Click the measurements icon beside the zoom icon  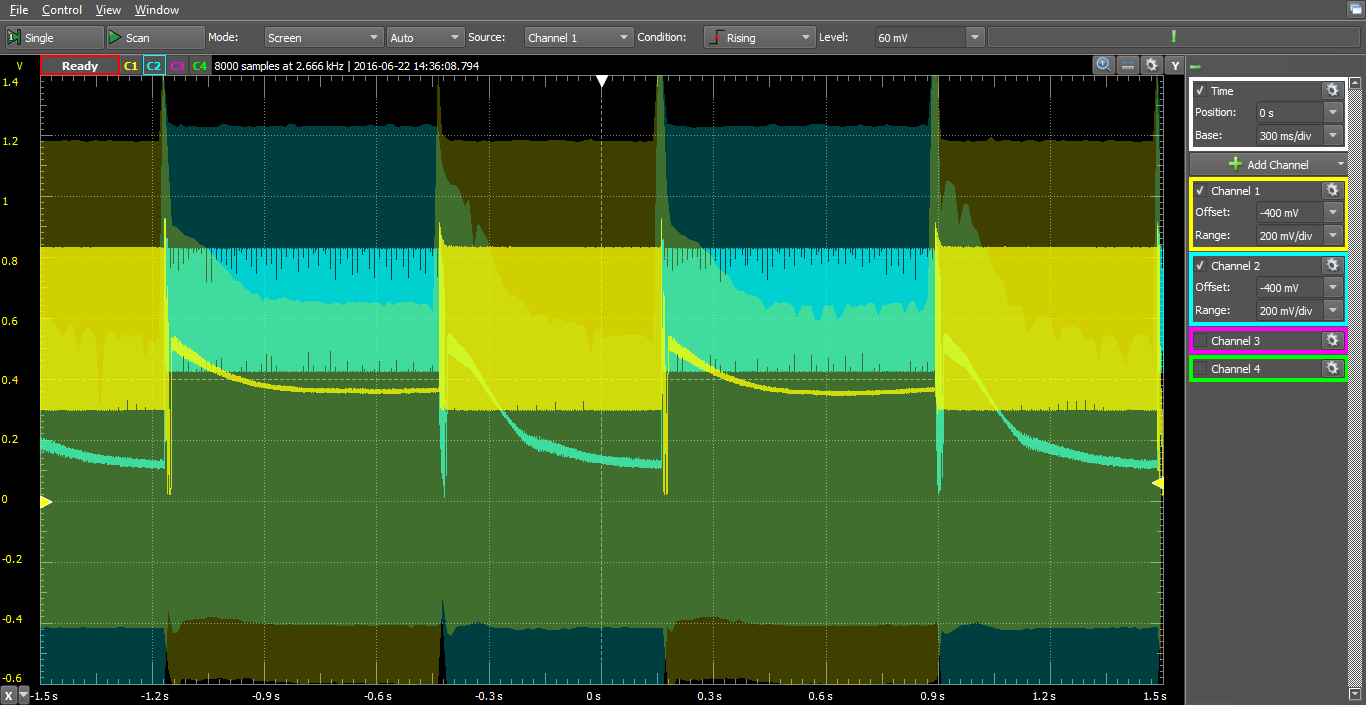(1128, 65)
